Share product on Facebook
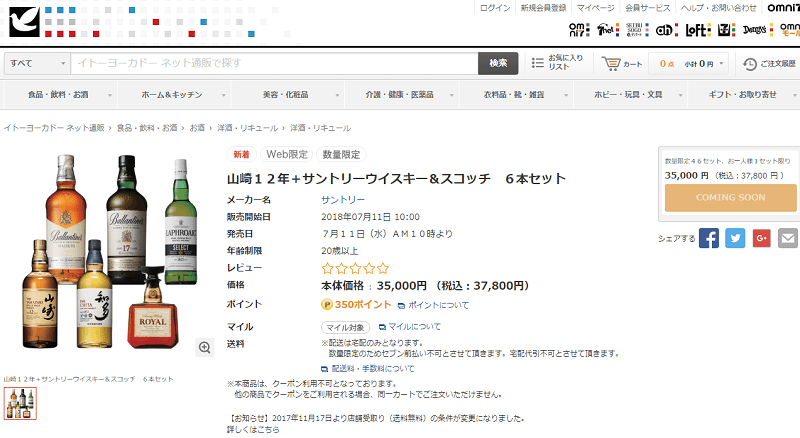The image size is (800, 438). coord(709,238)
